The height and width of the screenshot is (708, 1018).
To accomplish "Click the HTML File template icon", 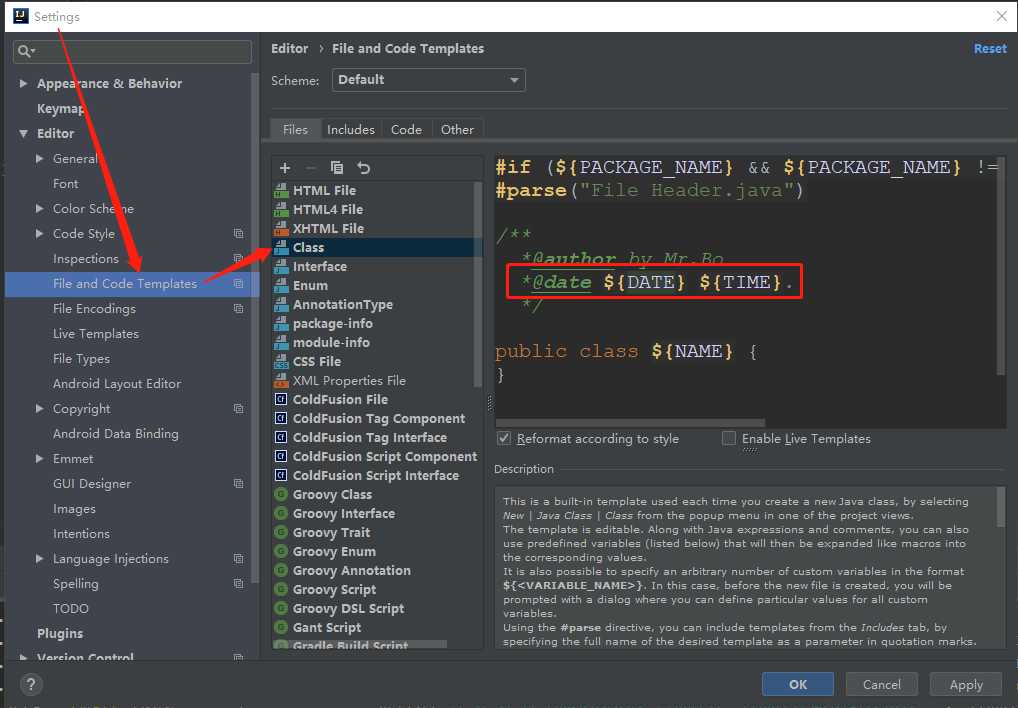I will click(x=281, y=190).
